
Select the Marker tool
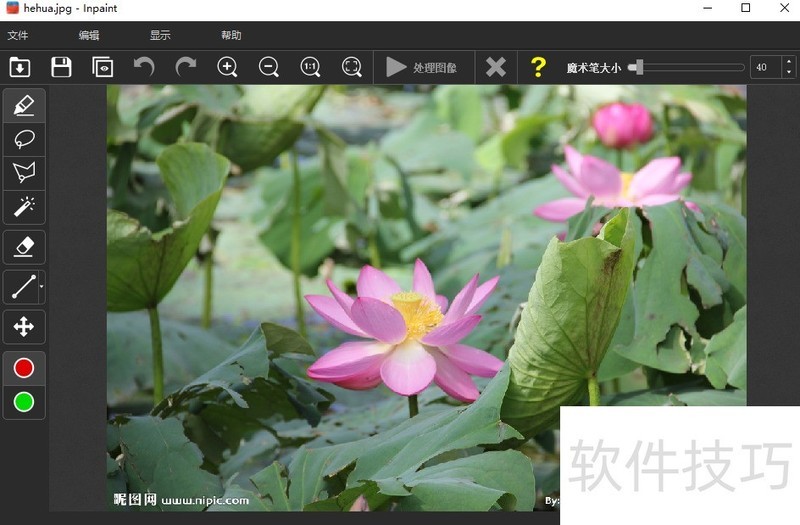[x=24, y=106]
